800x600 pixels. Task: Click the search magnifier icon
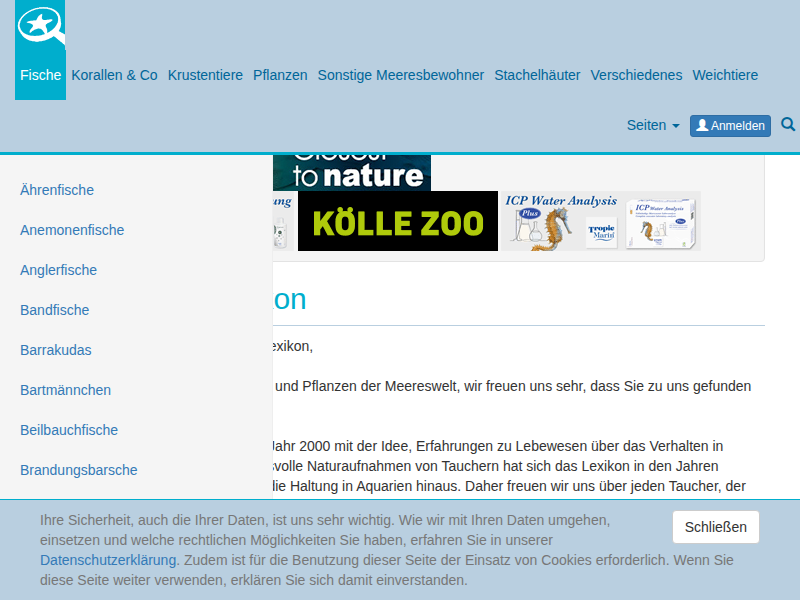tap(788, 125)
